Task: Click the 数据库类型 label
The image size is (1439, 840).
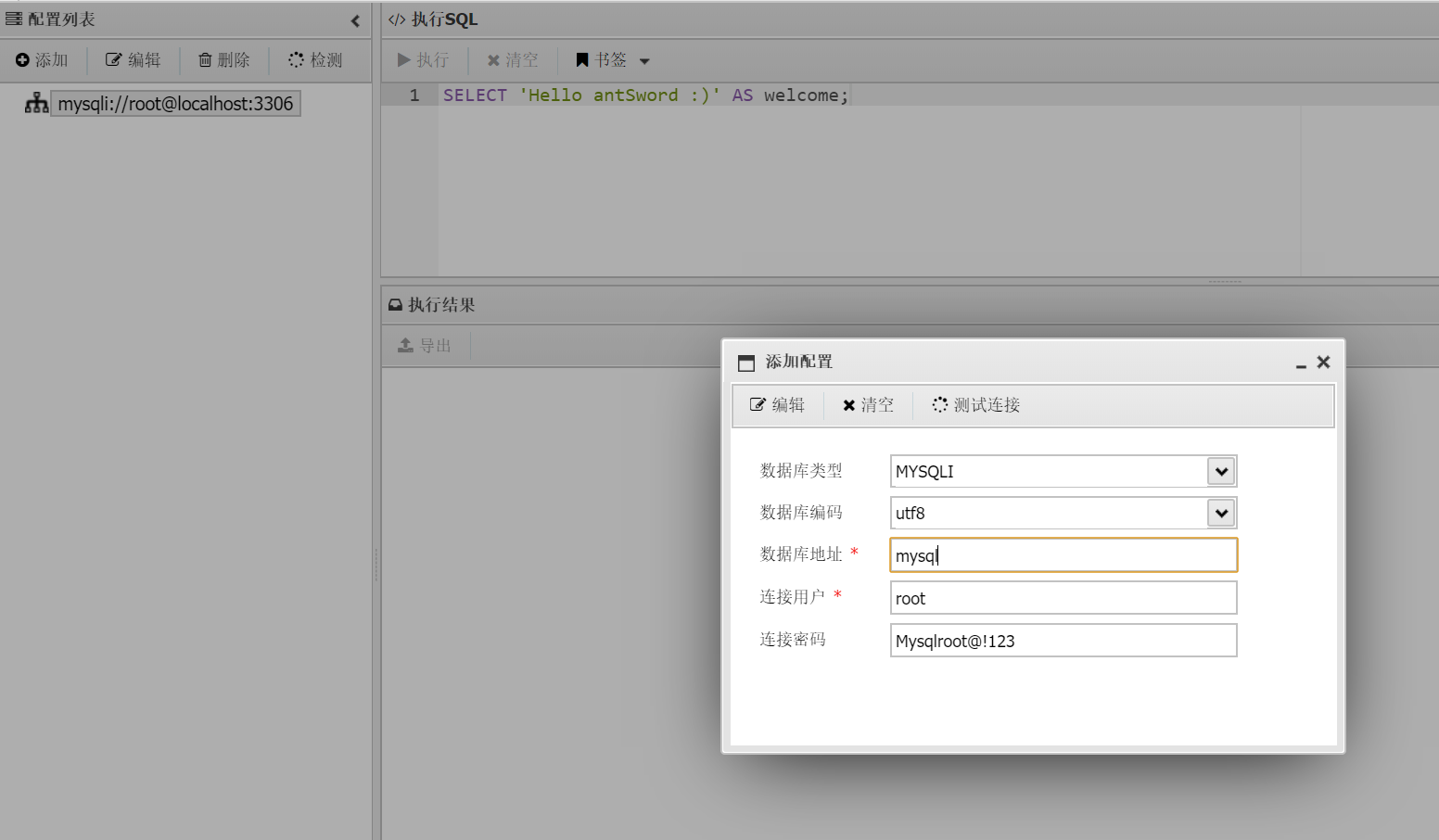Action: [801, 471]
